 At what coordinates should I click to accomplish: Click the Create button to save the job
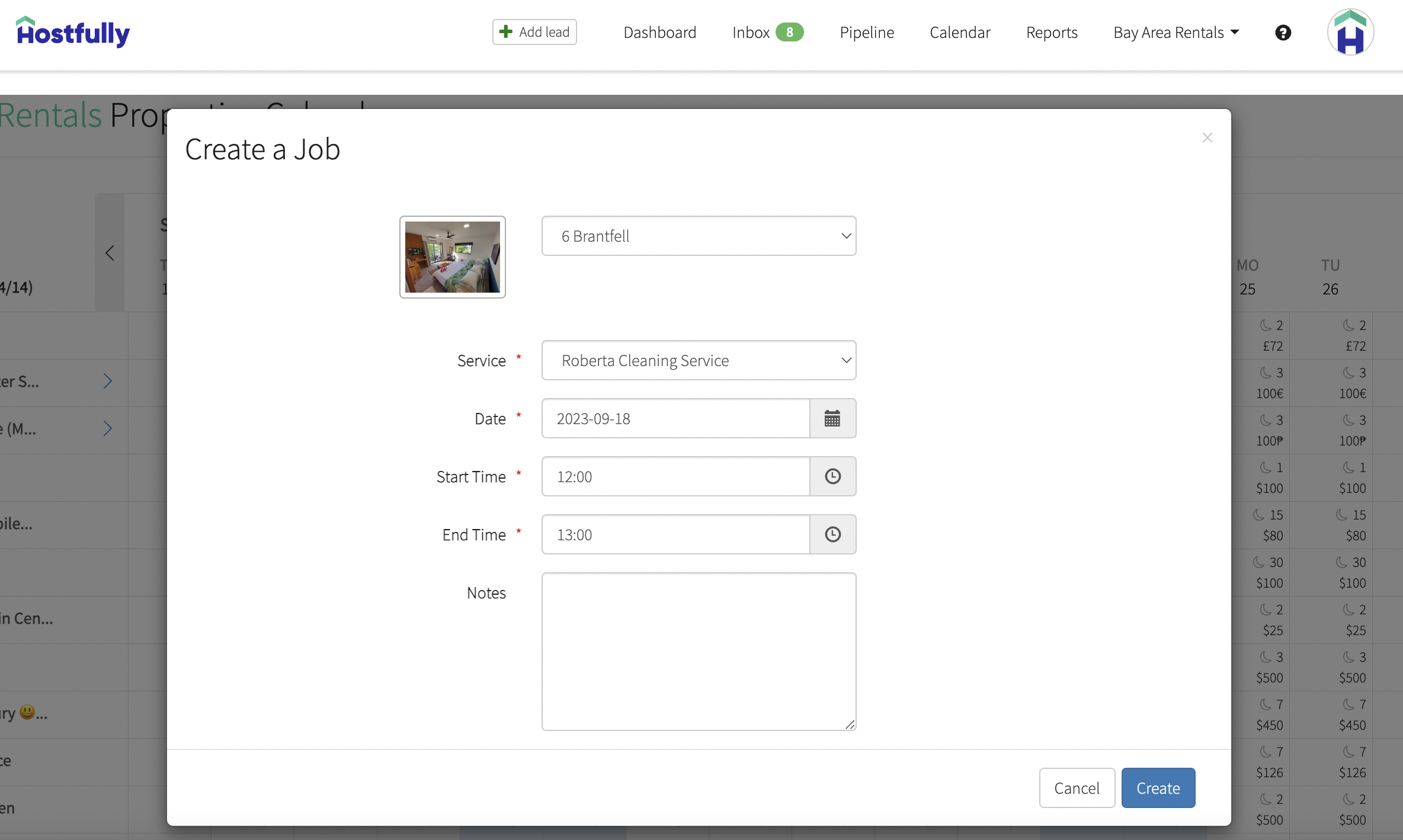click(1158, 788)
